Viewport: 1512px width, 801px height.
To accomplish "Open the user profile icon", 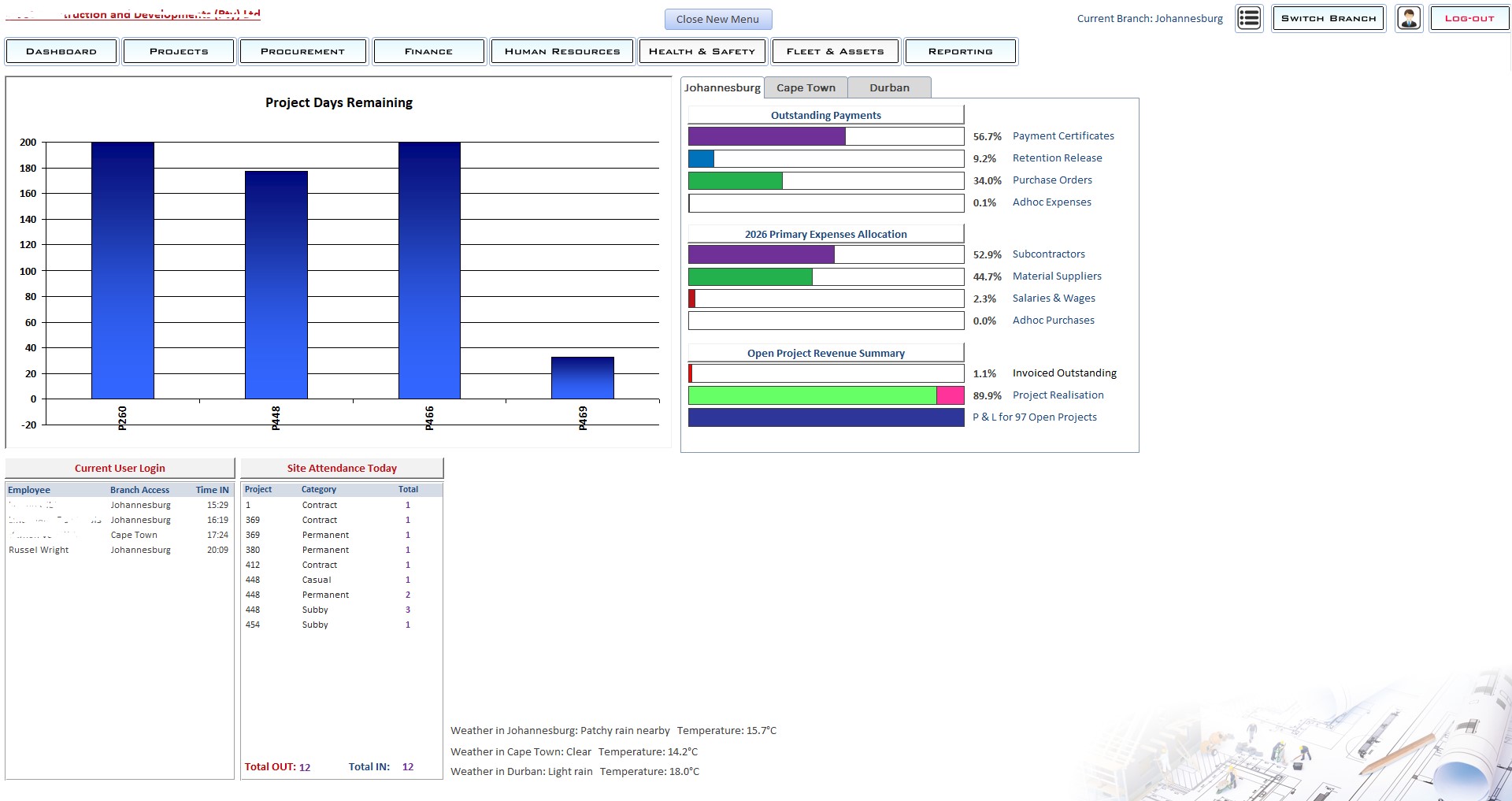I will [1409, 18].
